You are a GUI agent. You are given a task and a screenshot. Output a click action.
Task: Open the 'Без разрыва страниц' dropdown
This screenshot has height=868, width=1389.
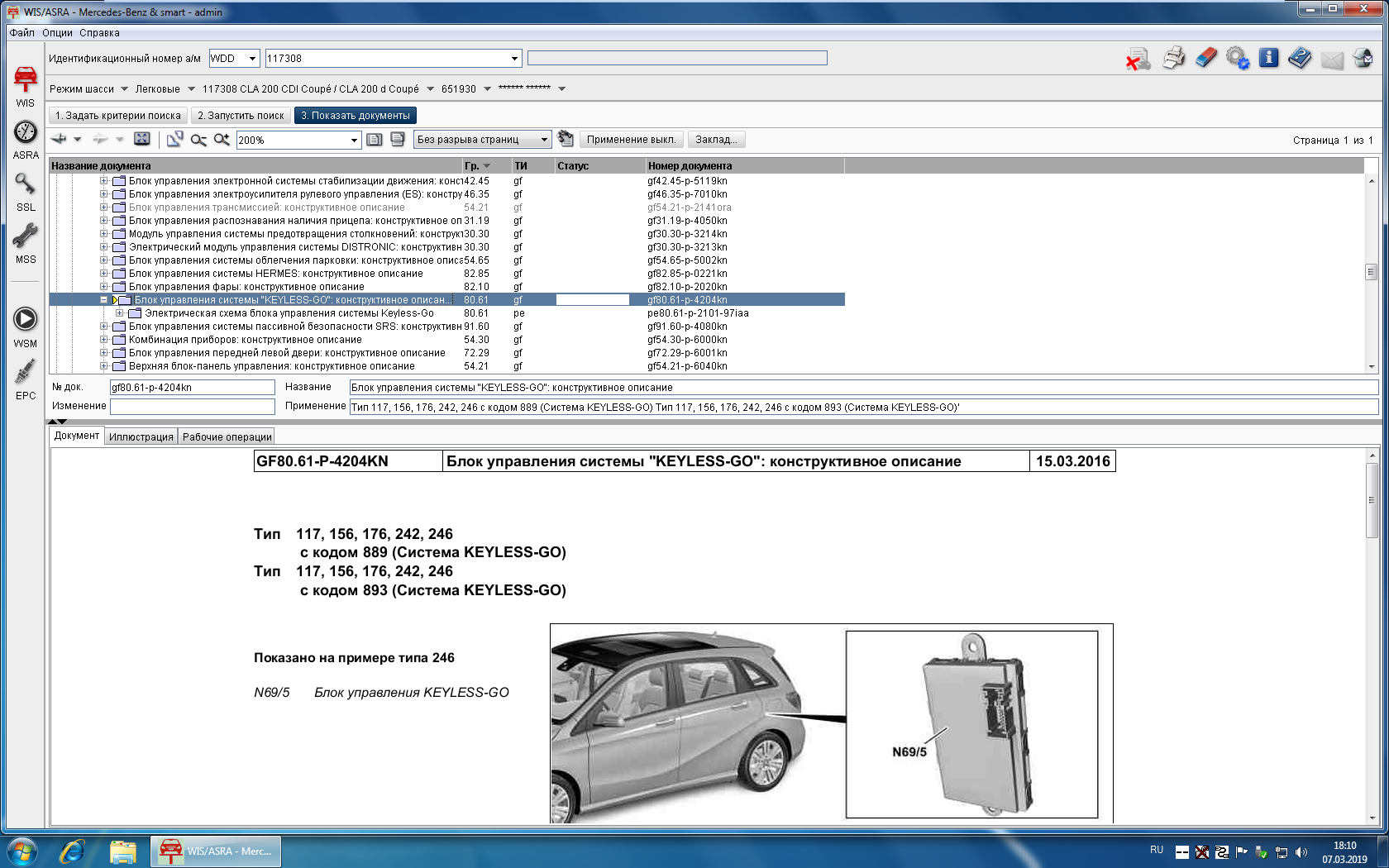[x=544, y=140]
